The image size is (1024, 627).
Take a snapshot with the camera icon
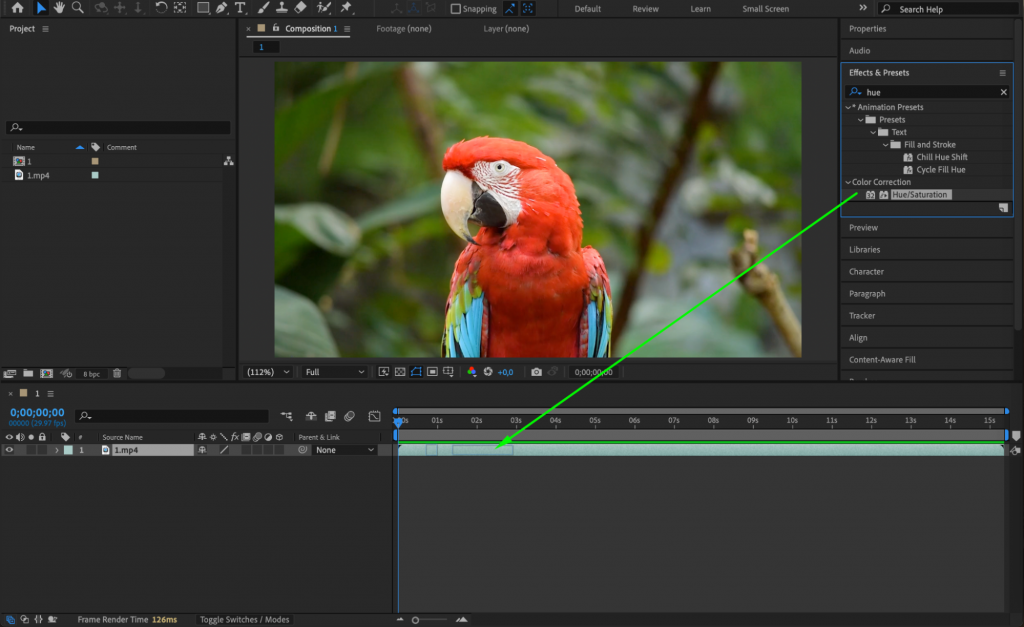pos(536,371)
